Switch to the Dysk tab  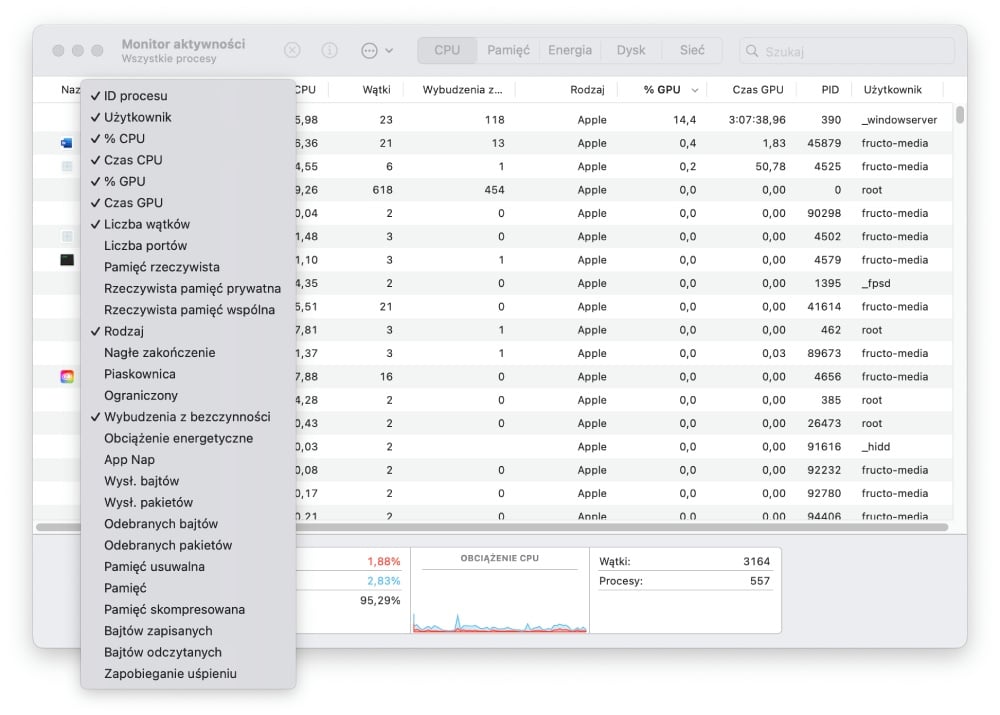point(631,50)
